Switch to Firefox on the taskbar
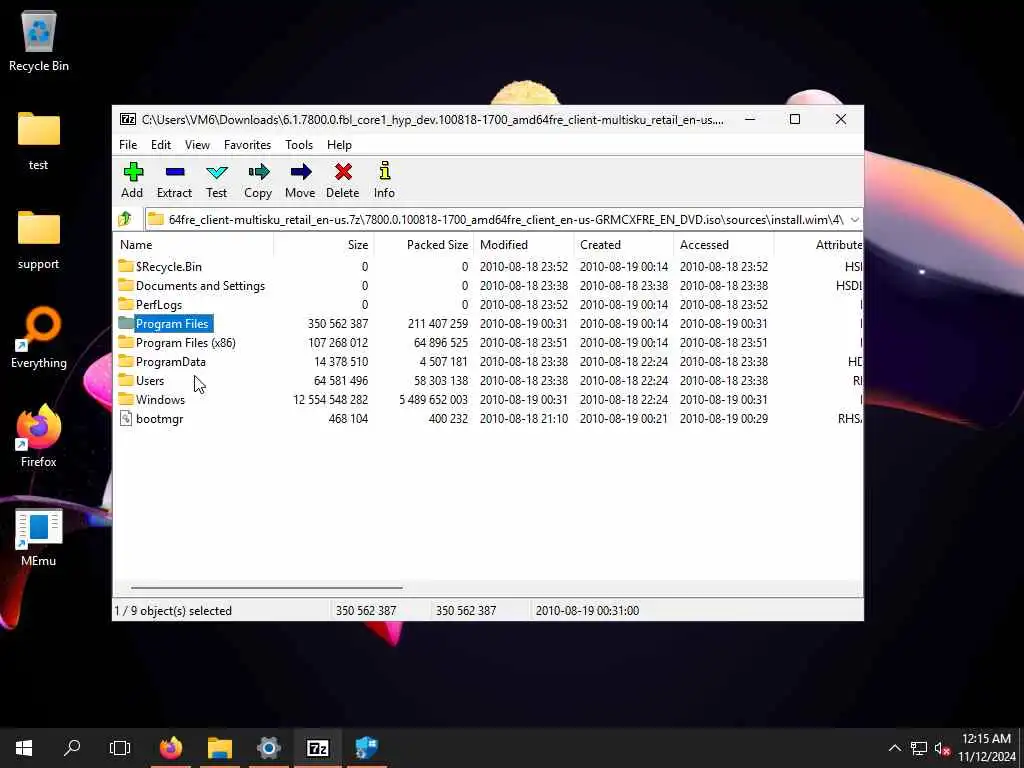Screen dimensions: 1024x768 point(171,748)
